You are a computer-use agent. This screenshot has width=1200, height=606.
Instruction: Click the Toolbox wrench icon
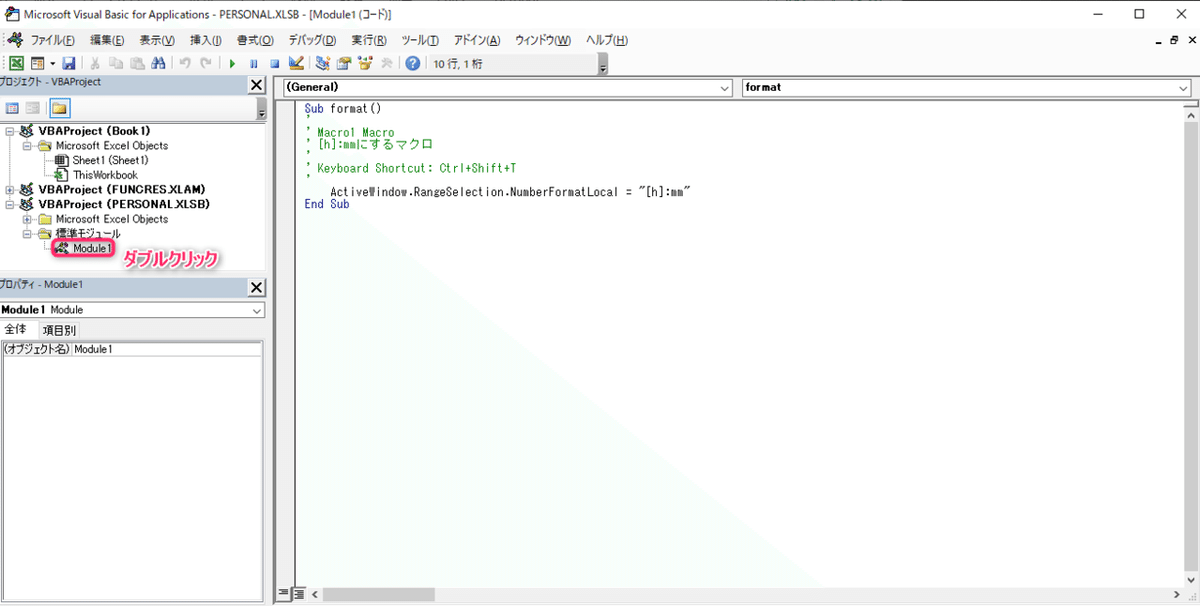tap(385, 63)
